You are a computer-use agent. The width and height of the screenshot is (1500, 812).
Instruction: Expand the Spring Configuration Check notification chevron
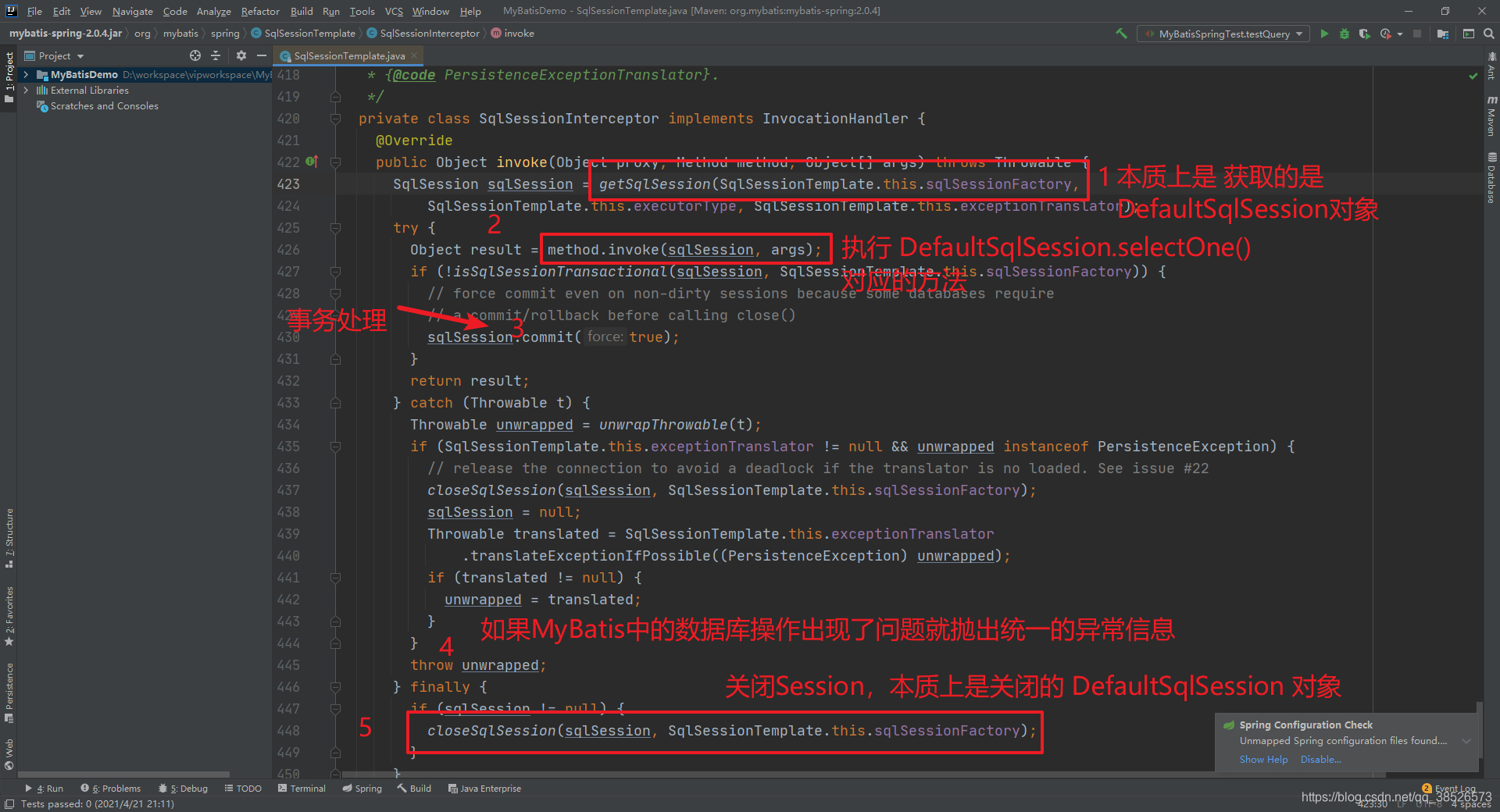[x=1466, y=741]
